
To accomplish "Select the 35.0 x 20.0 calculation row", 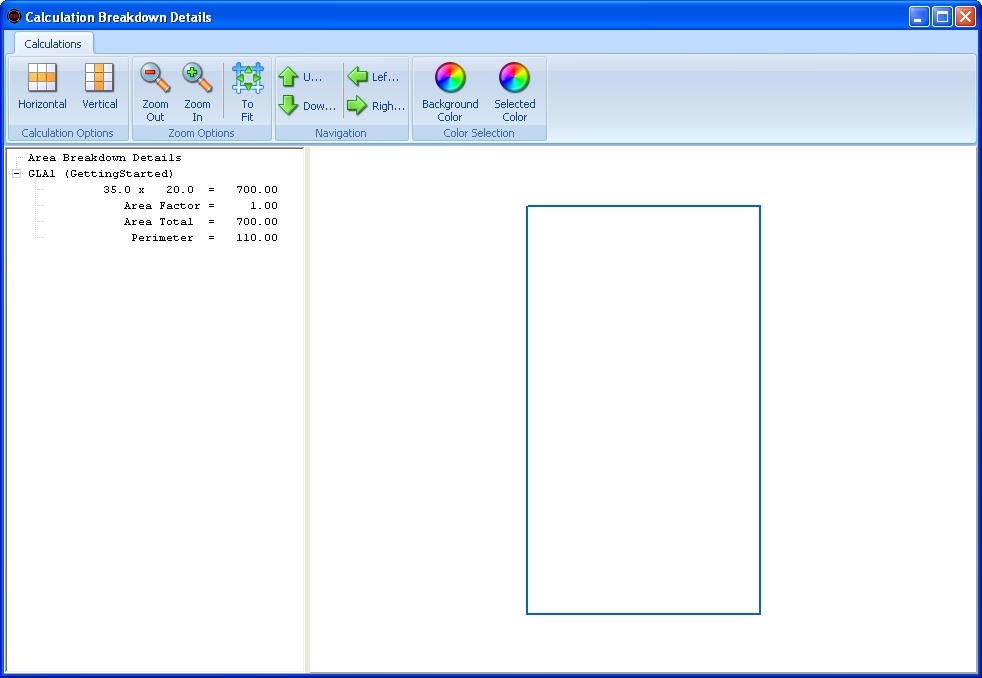I will (x=190, y=190).
